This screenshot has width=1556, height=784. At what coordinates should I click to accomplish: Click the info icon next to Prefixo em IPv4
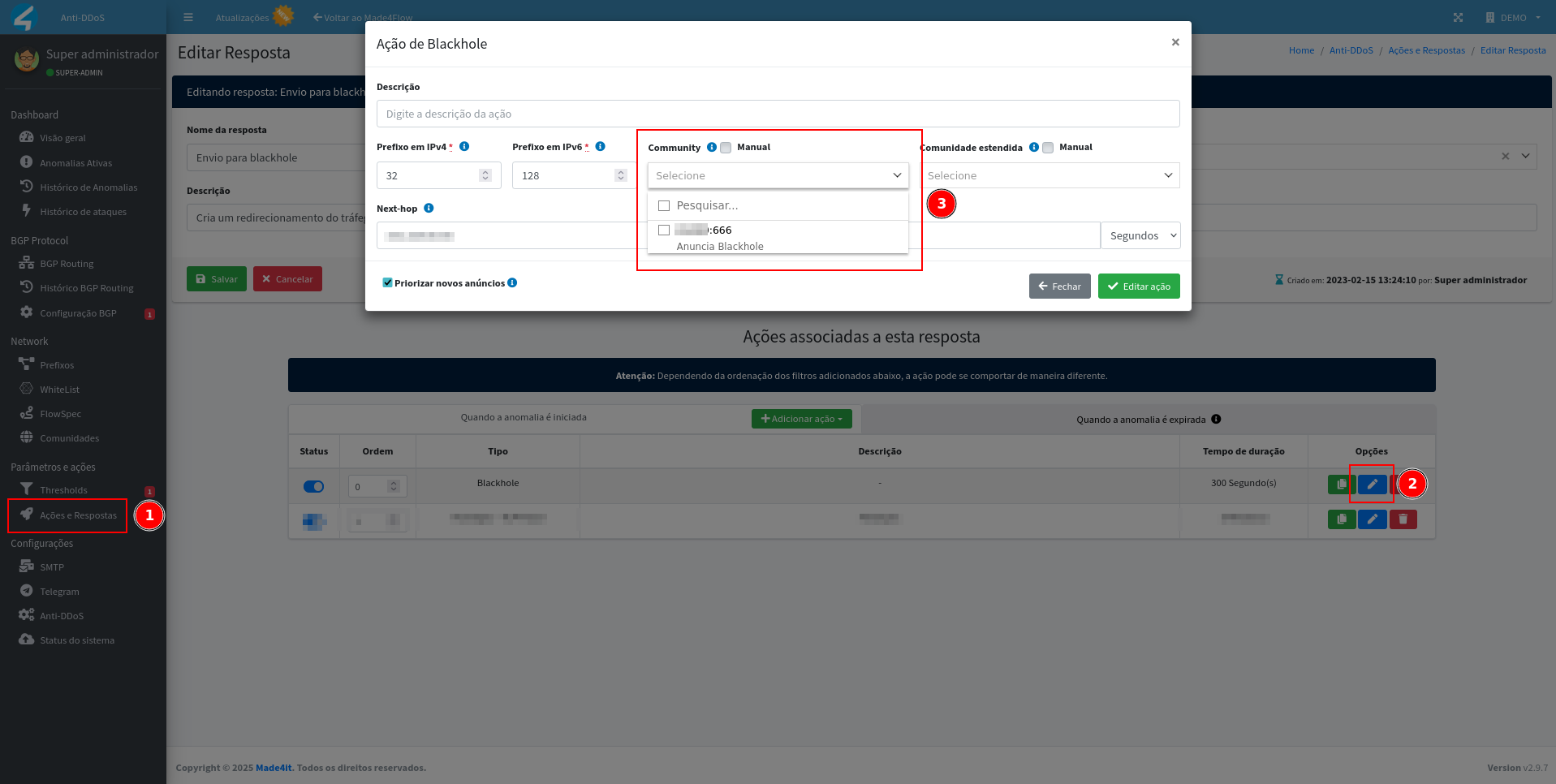[464, 147]
